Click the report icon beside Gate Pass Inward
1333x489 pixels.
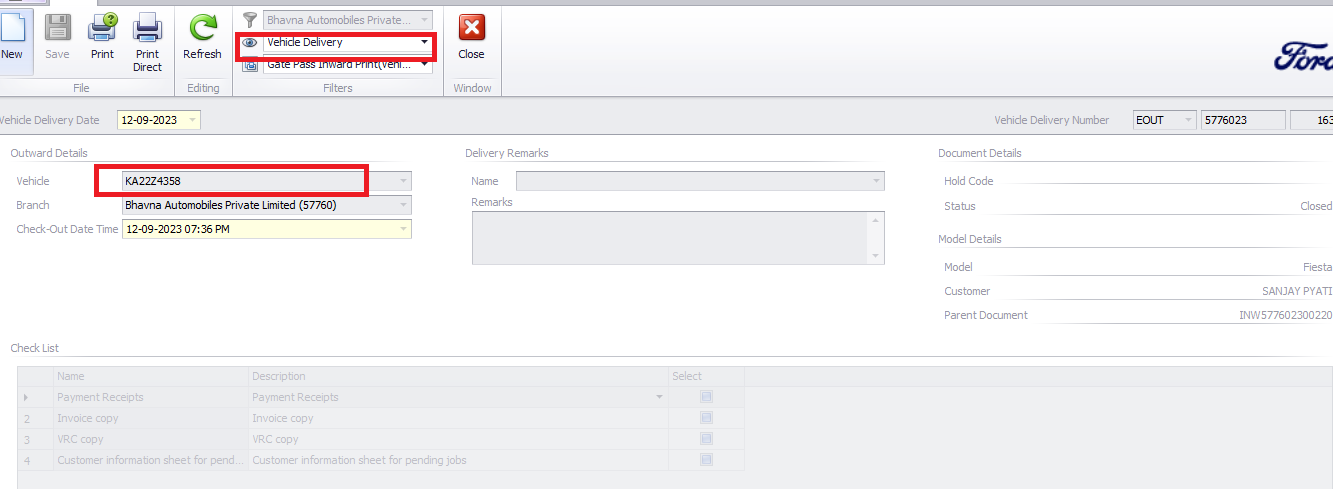pos(250,65)
